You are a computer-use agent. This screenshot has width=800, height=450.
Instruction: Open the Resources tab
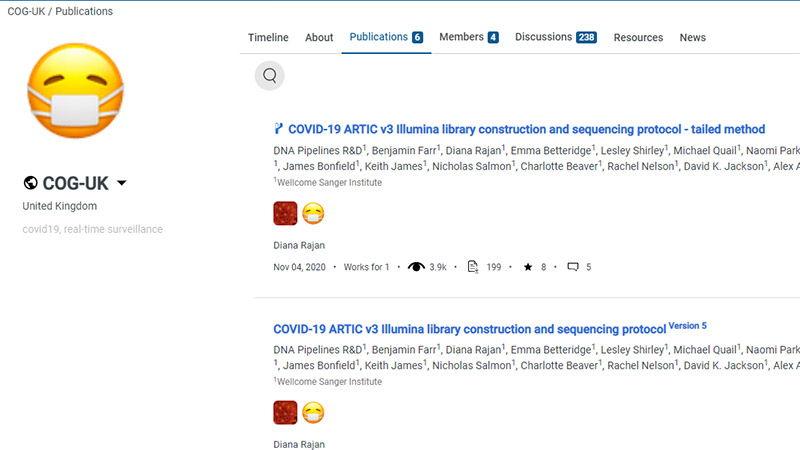(x=638, y=38)
